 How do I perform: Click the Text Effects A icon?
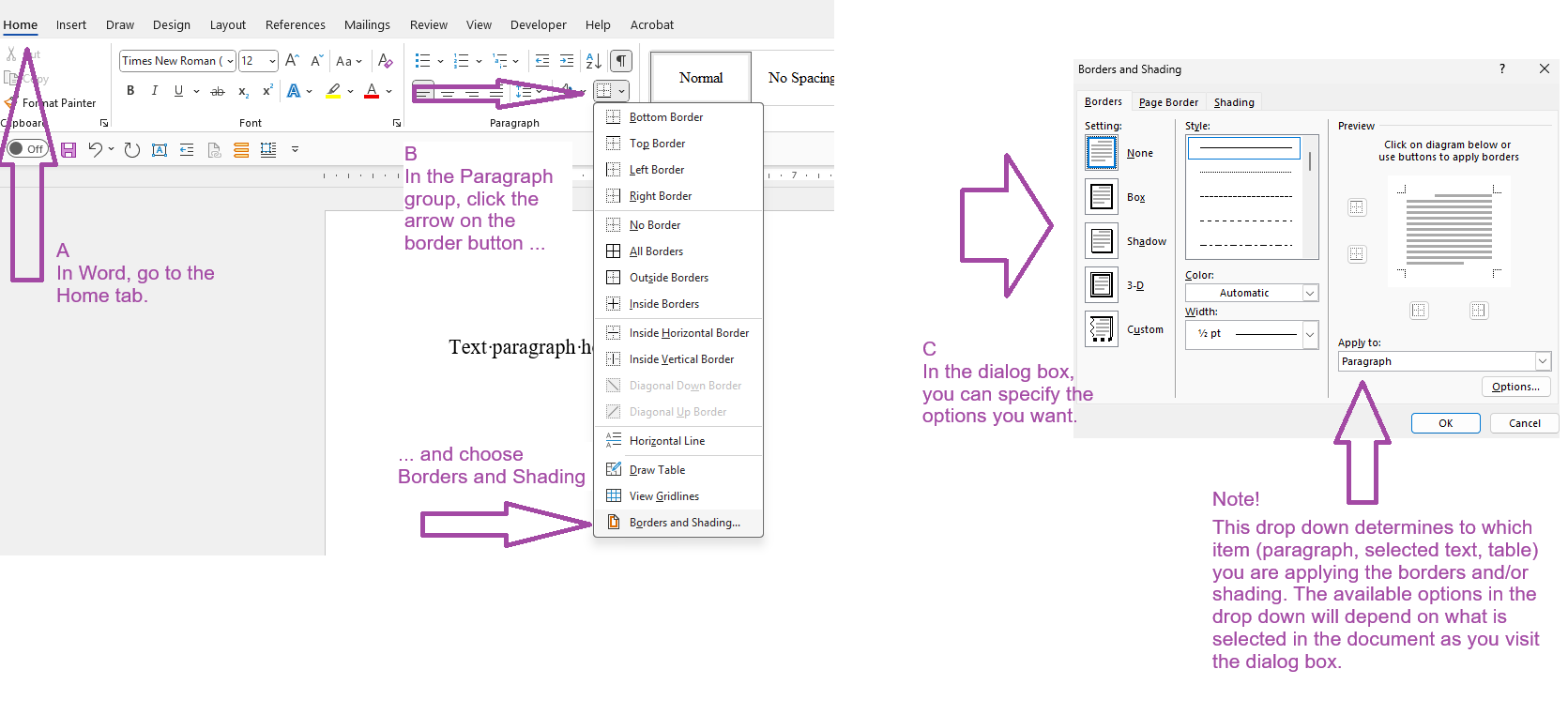pos(294,91)
